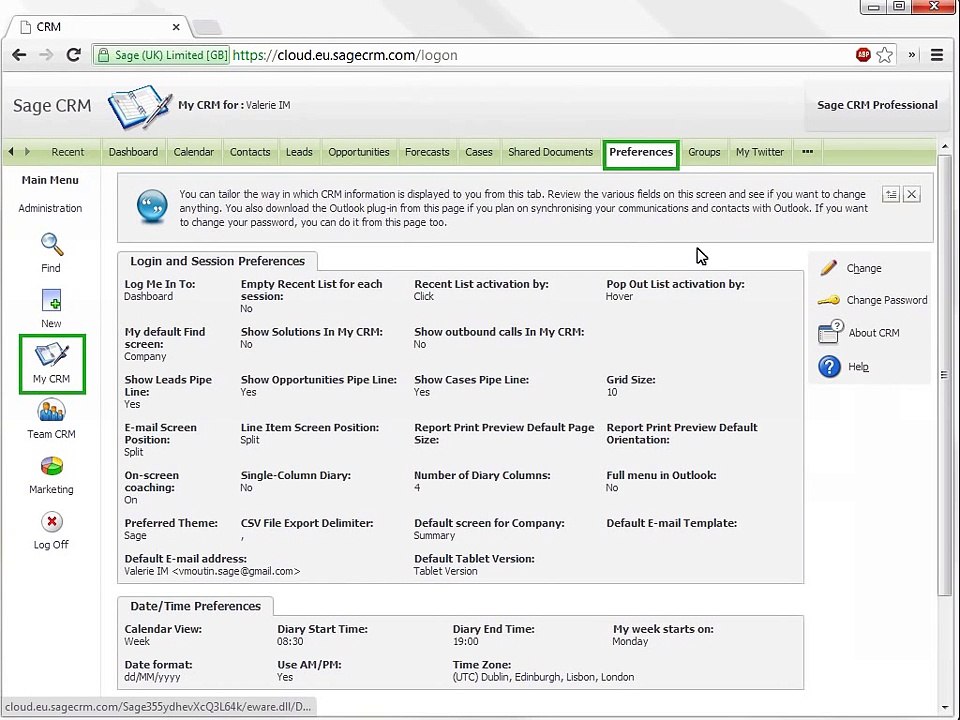Screen dimensions: 960x720
Task: Click the Default Tablet Version value
Action: pyautogui.click(x=445, y=571)
